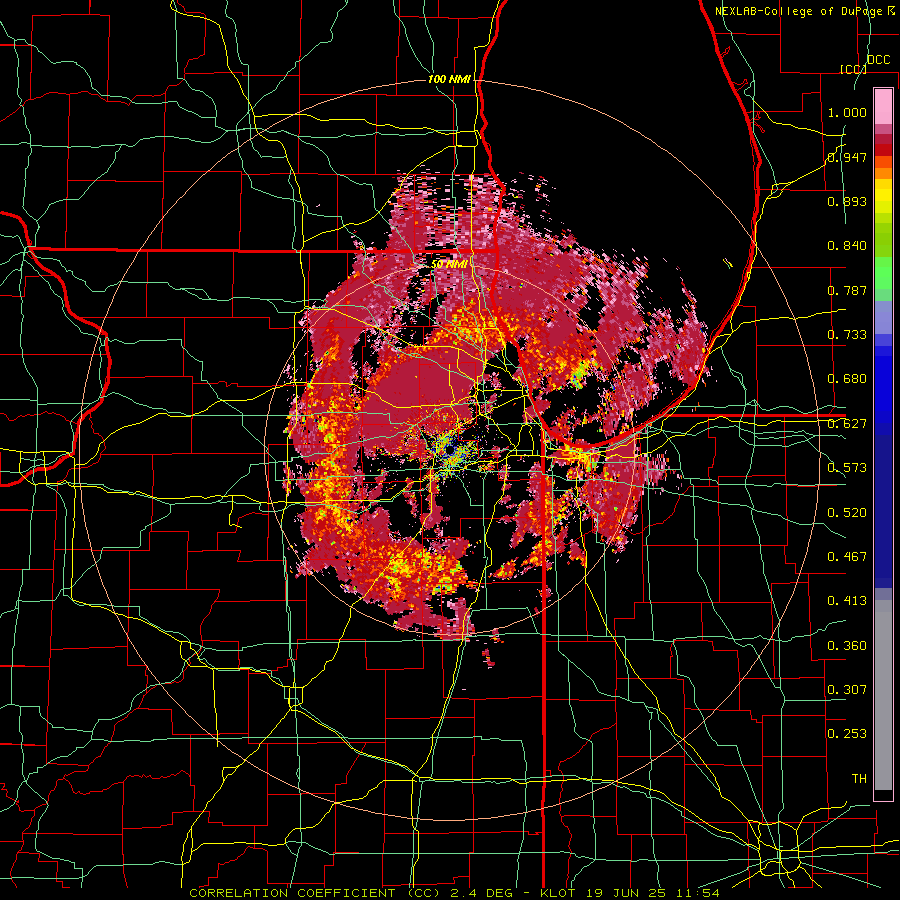The image size is (900, 900).
Task: Click the DCC label above the color scale
Action: pyautogui.click(x=879, y=59)
